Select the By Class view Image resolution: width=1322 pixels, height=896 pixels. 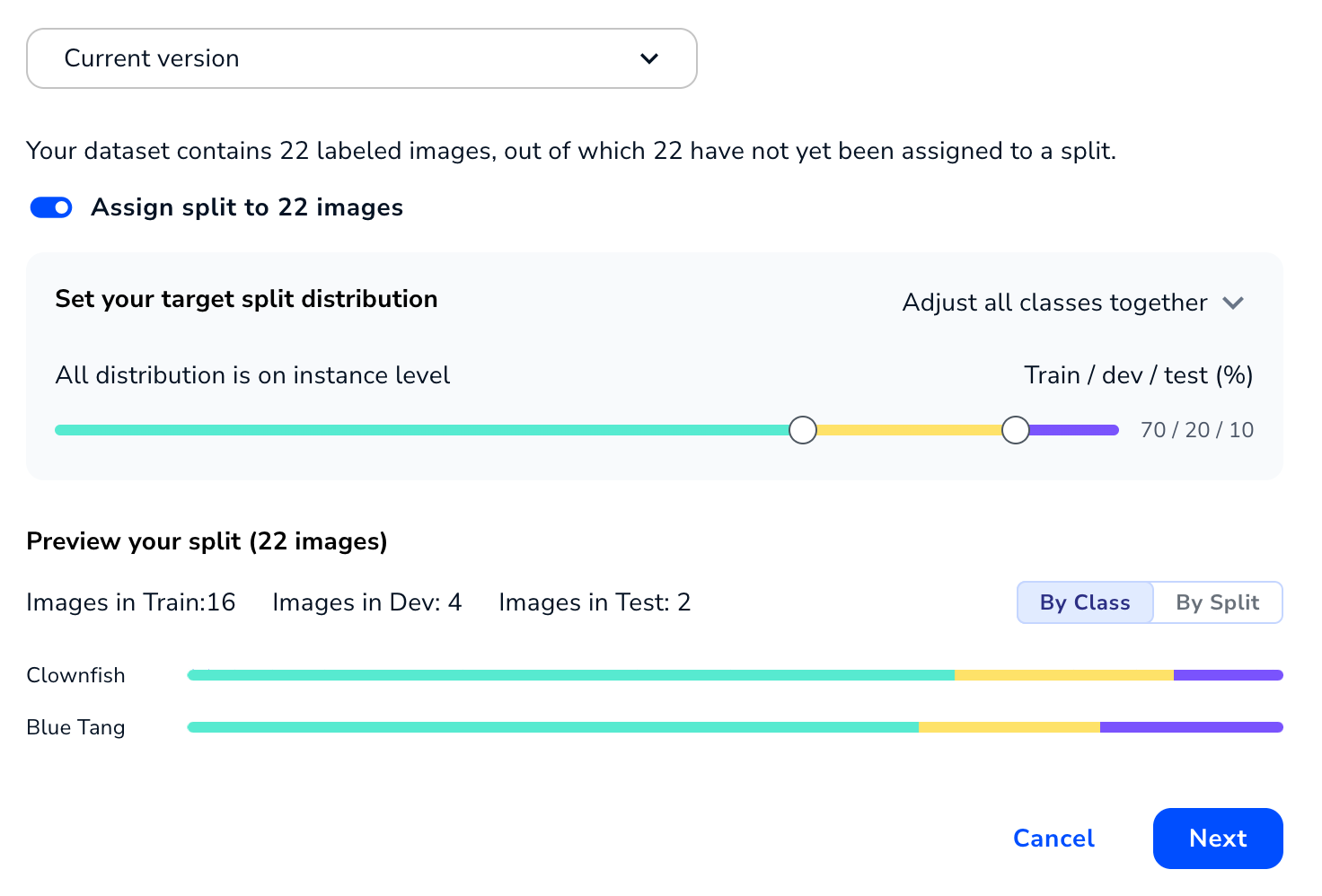click(x=1084, y=602)
